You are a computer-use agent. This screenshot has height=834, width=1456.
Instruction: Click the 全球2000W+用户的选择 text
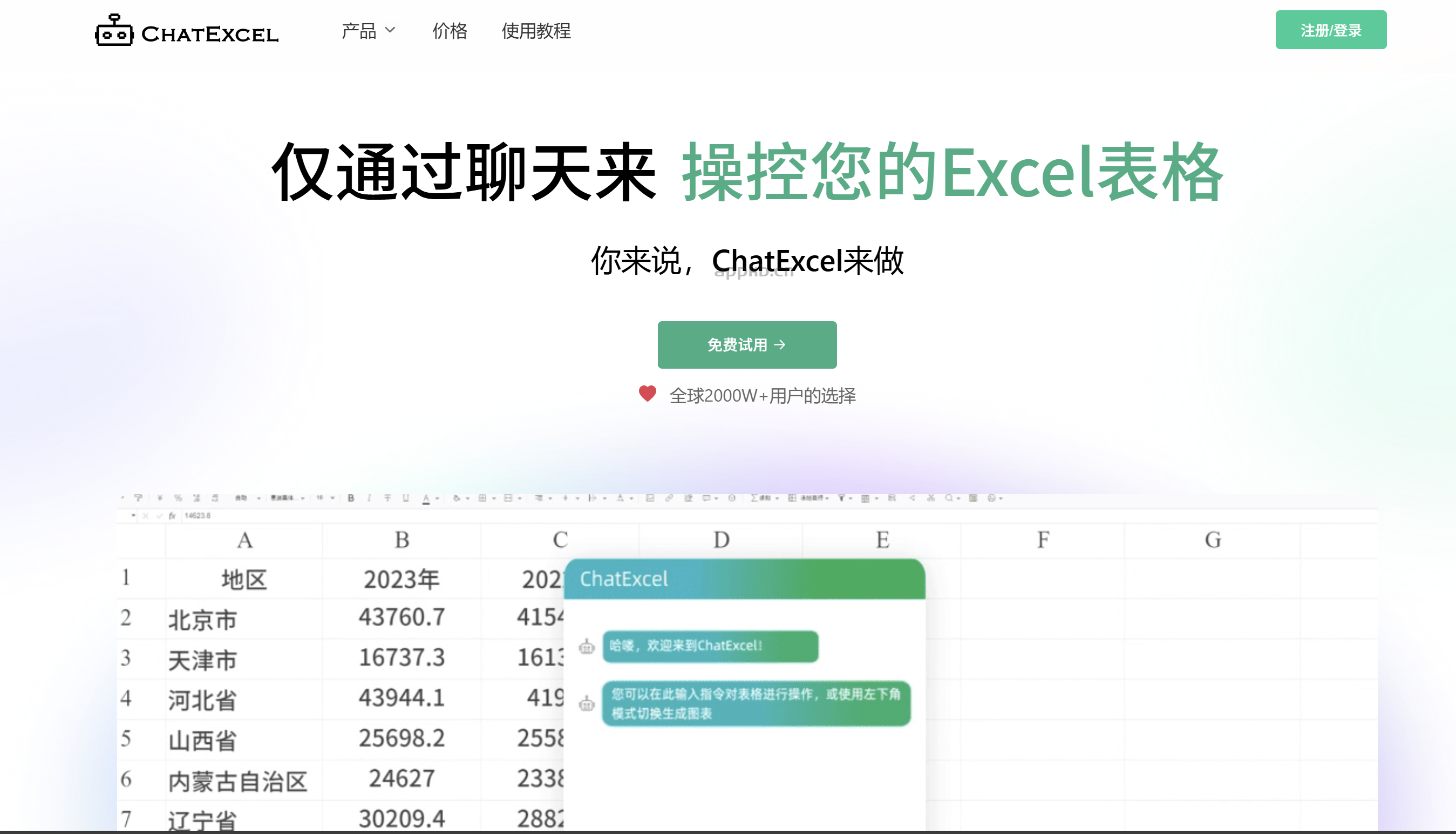click(763, 395)
